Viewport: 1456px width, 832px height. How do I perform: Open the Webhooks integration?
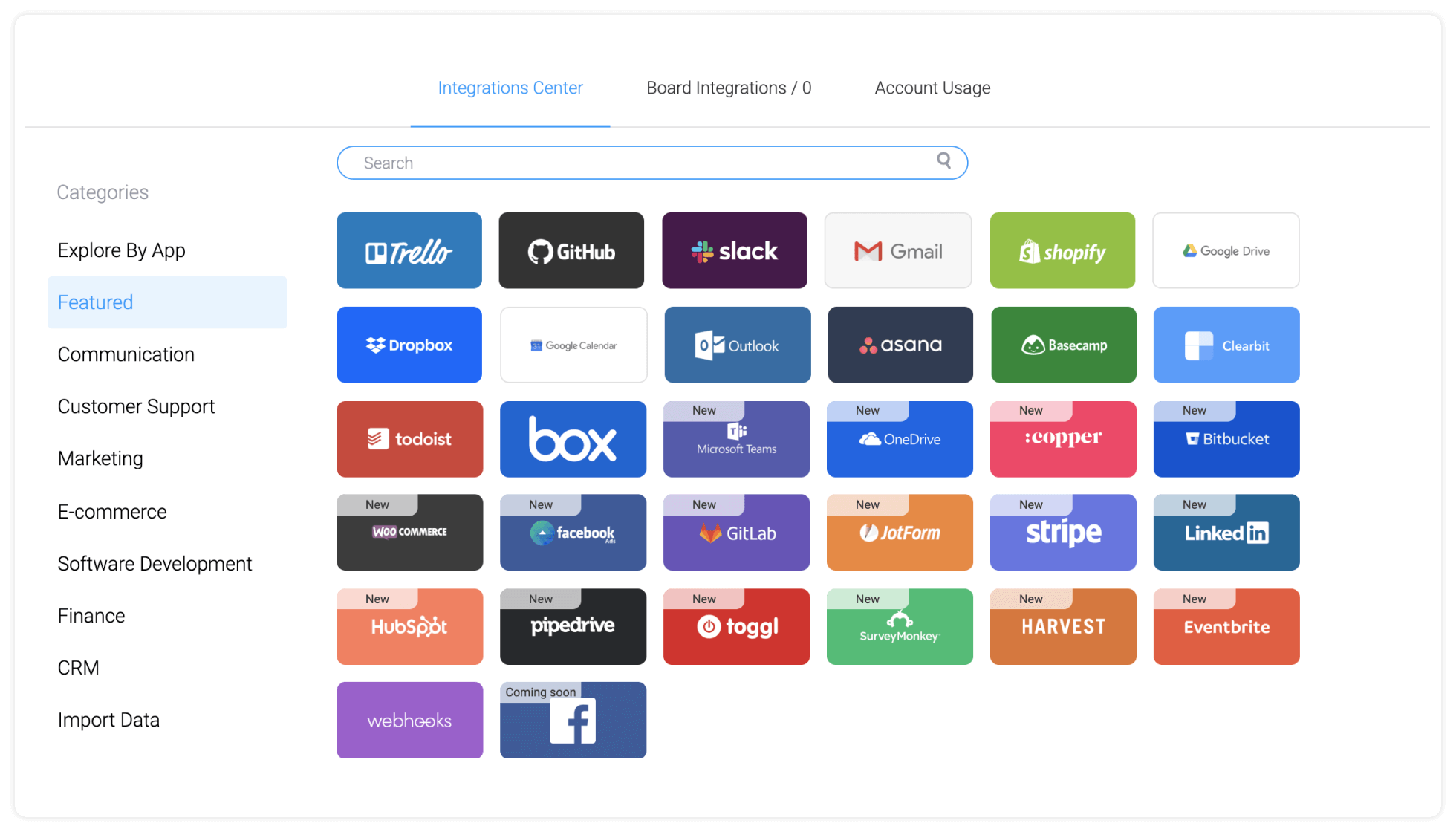pyautogui.click(x=408, y=718)
